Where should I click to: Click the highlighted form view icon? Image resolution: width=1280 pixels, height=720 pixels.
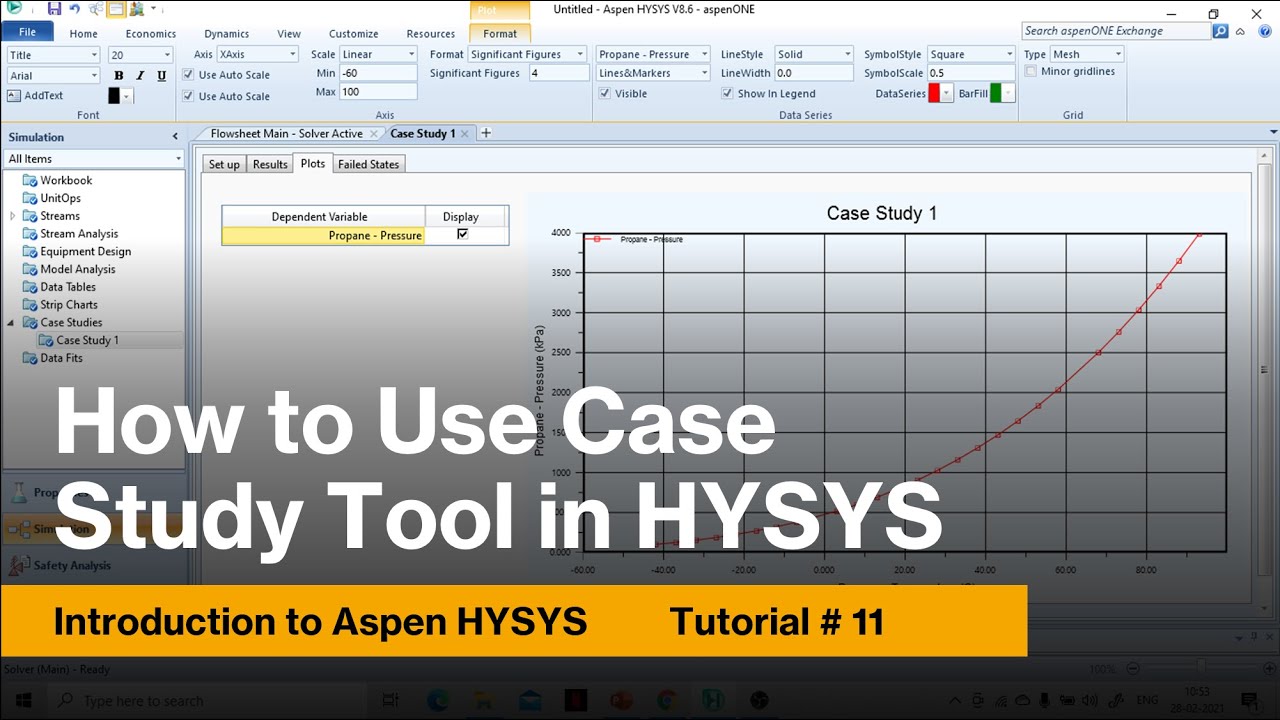(x=116, y=9)
